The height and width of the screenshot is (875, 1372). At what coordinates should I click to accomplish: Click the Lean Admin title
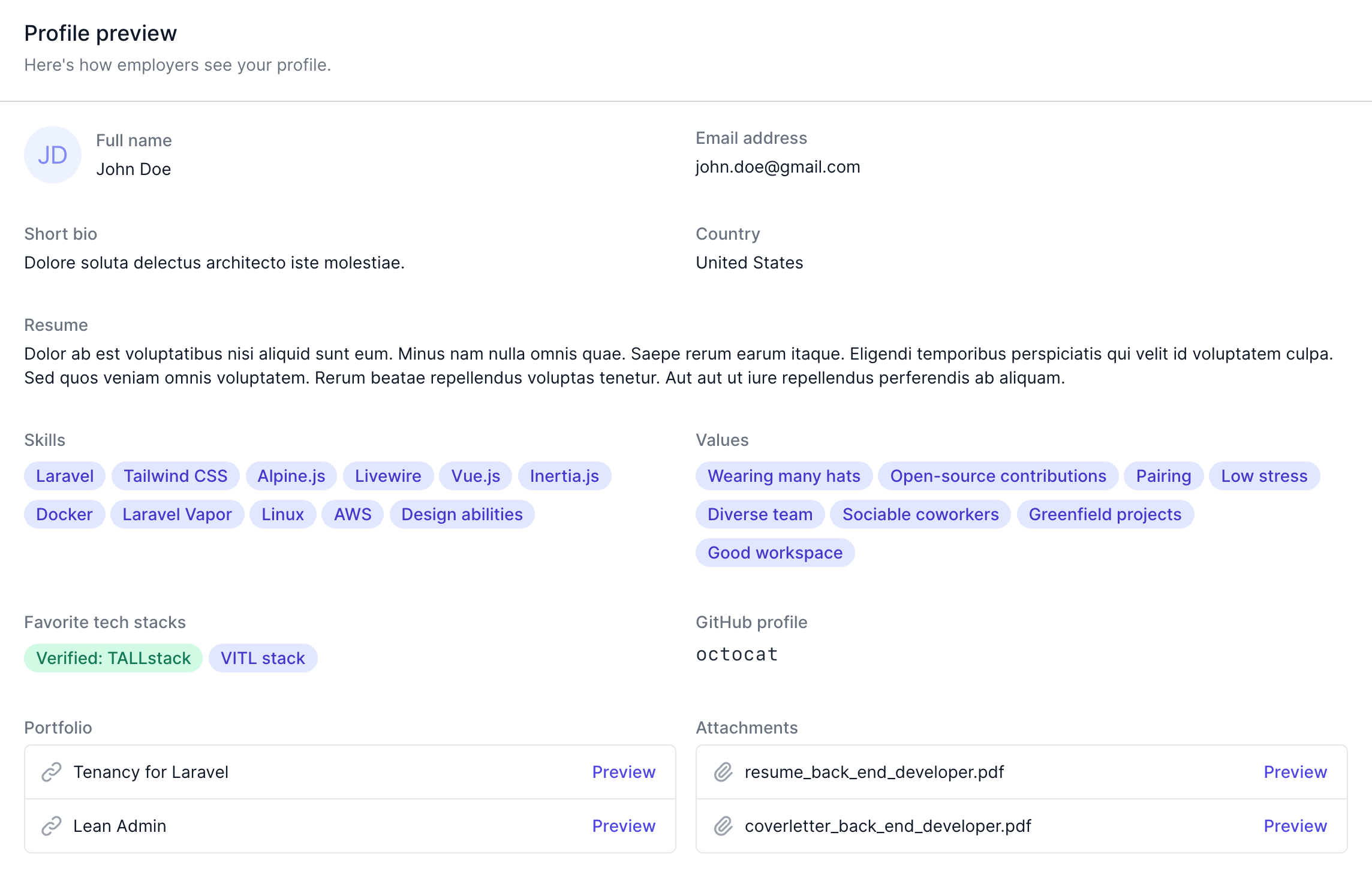click(119, 826)
